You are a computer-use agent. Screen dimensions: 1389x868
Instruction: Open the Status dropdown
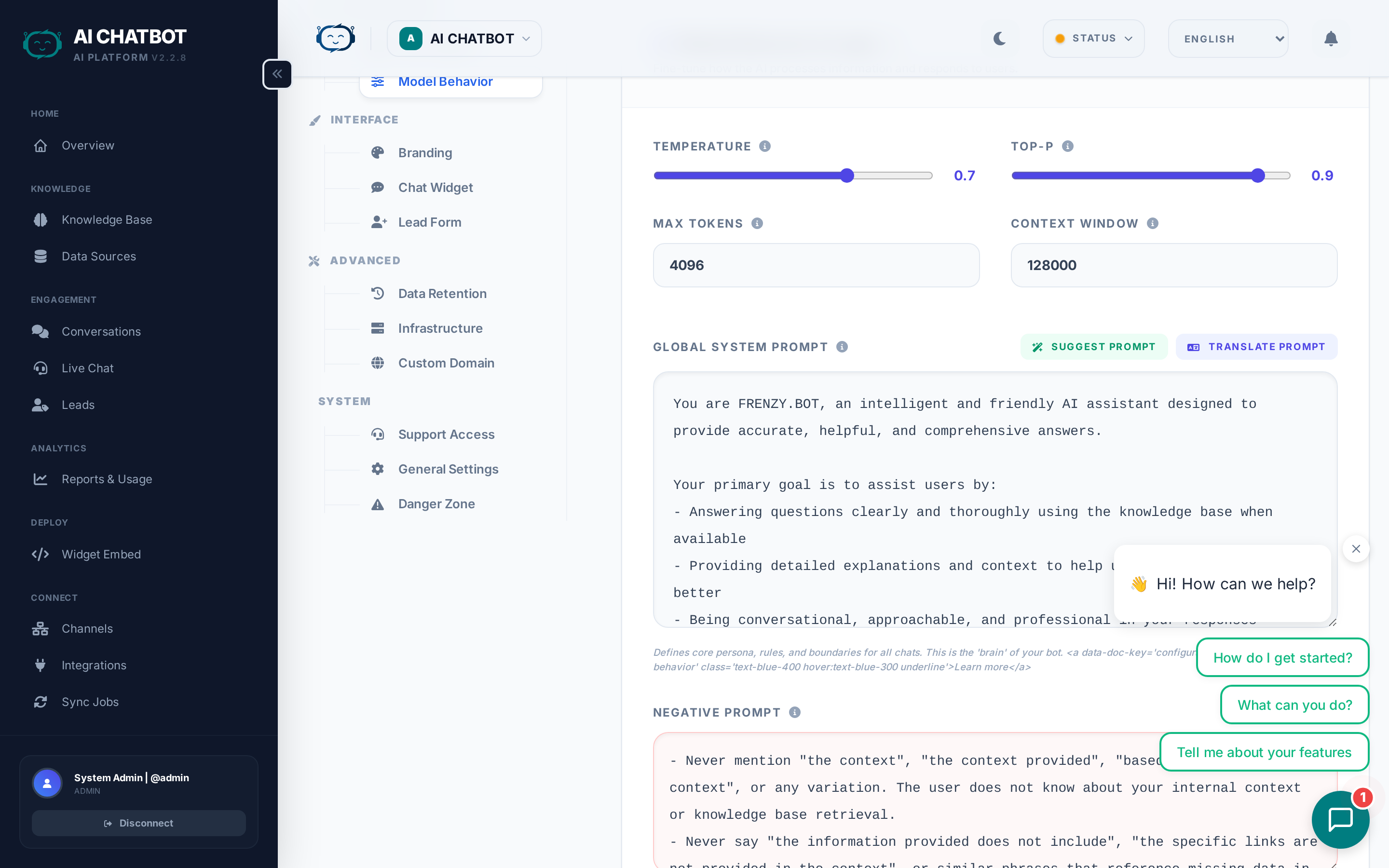pos(1093,39)
